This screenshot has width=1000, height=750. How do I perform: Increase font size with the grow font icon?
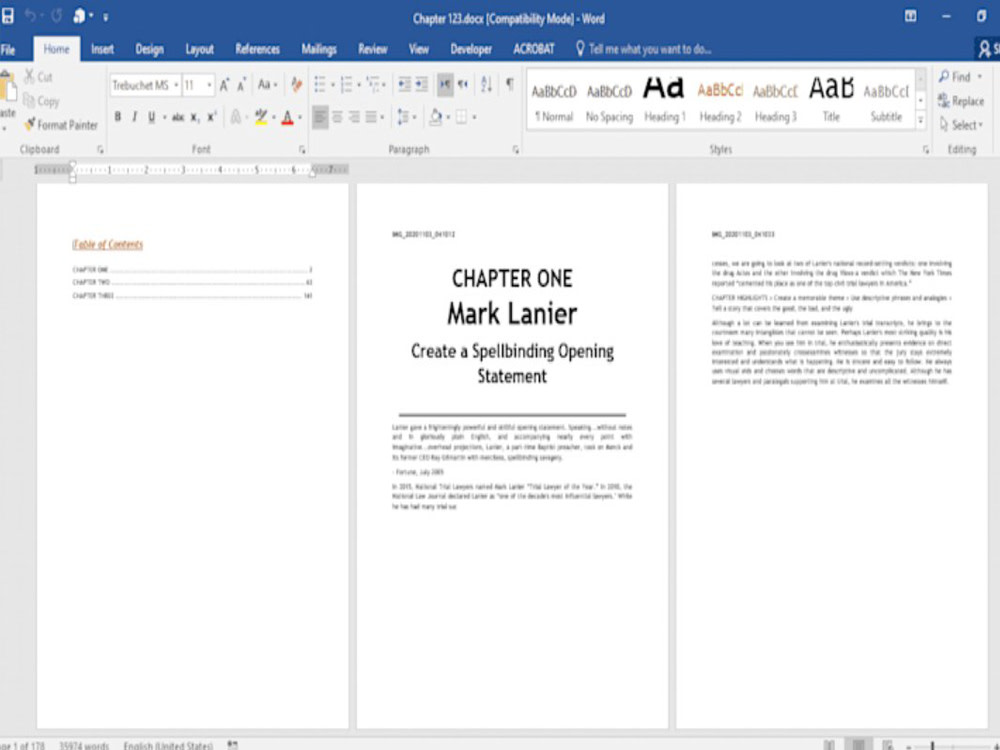click(x=224, y=85)
